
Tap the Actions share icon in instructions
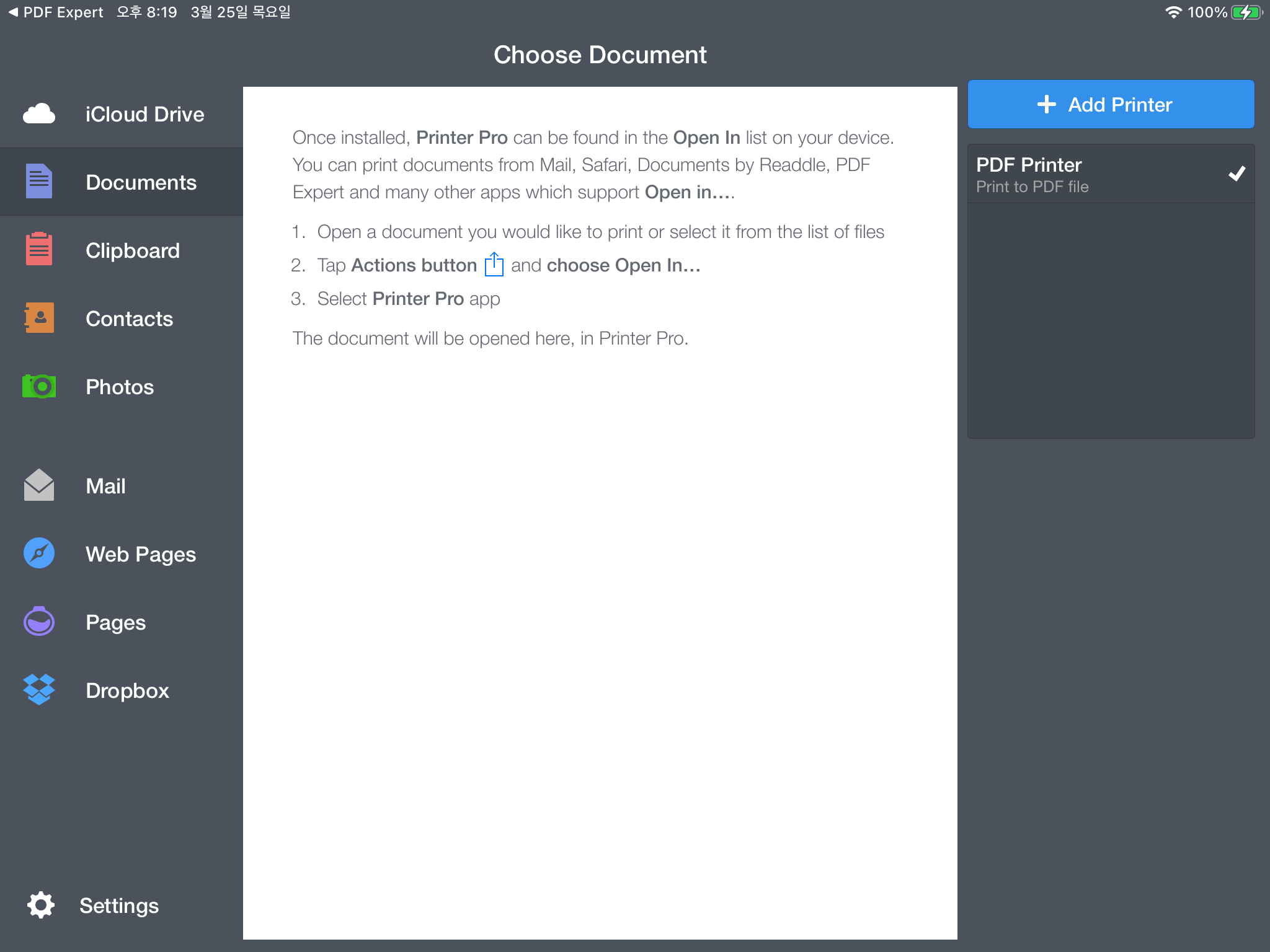(x=494, y=265)
